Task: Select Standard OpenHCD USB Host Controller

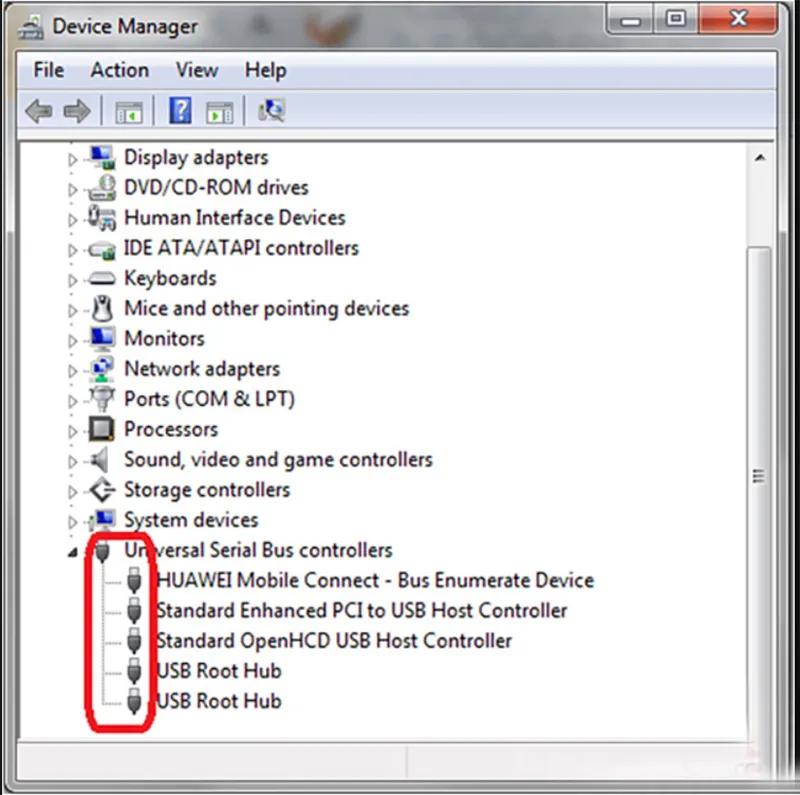Action: [334, 640]
